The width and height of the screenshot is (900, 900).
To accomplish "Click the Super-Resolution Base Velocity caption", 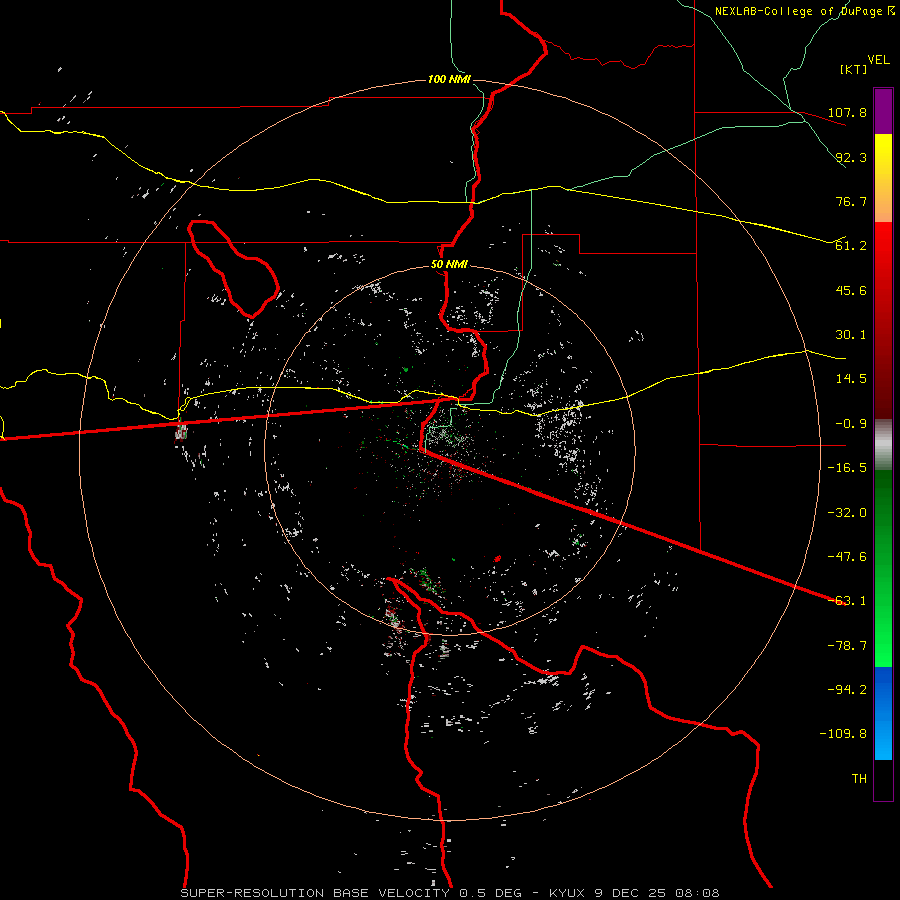I will [449, 893].
